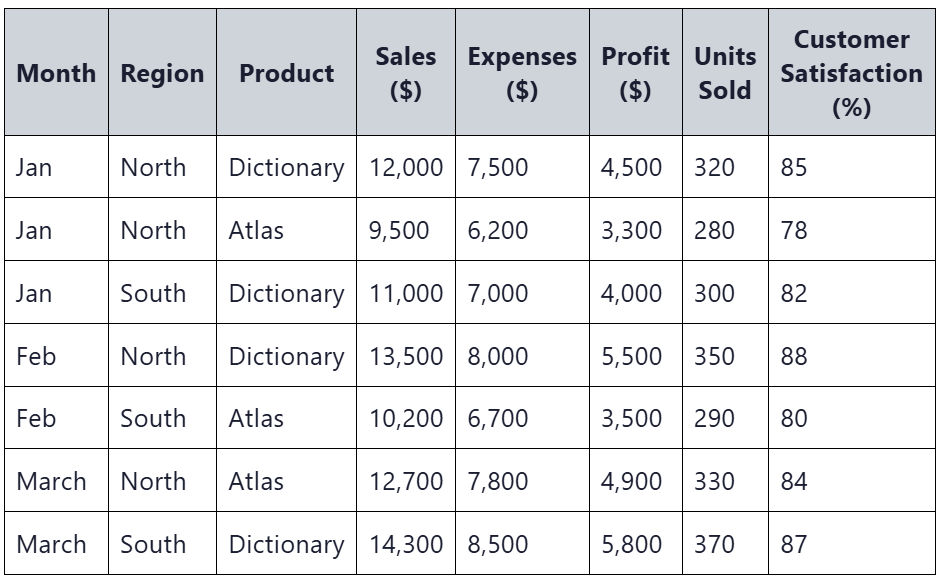This screenshot has height=583, width=944.
Task: Select the 13,500 sales cell
Action: tap(406, 356)
